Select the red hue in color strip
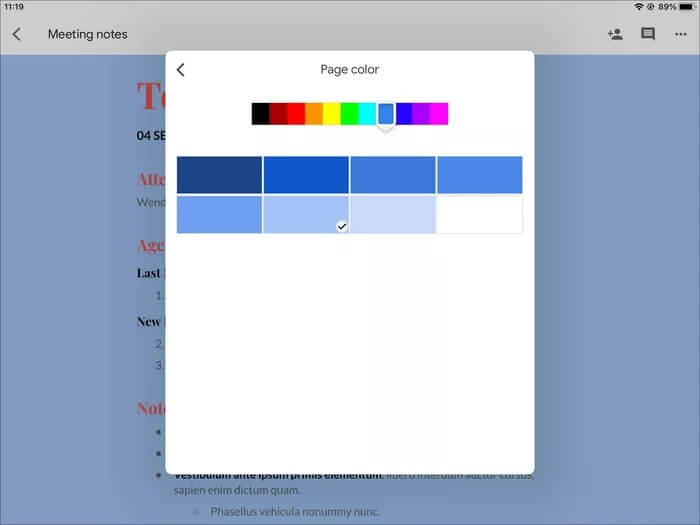The image size is (700, 525). (x=296, y=114)
